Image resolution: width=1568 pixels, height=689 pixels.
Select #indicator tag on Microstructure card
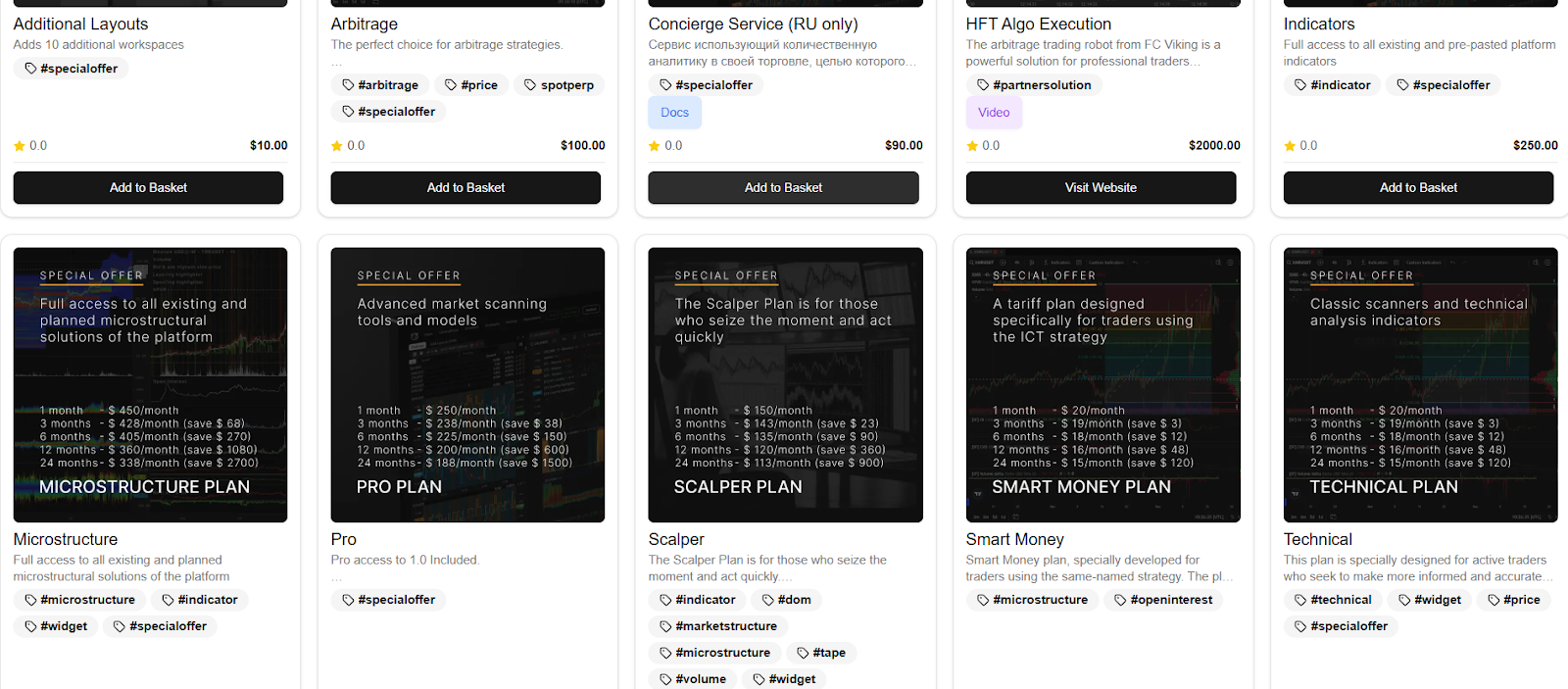199,600
